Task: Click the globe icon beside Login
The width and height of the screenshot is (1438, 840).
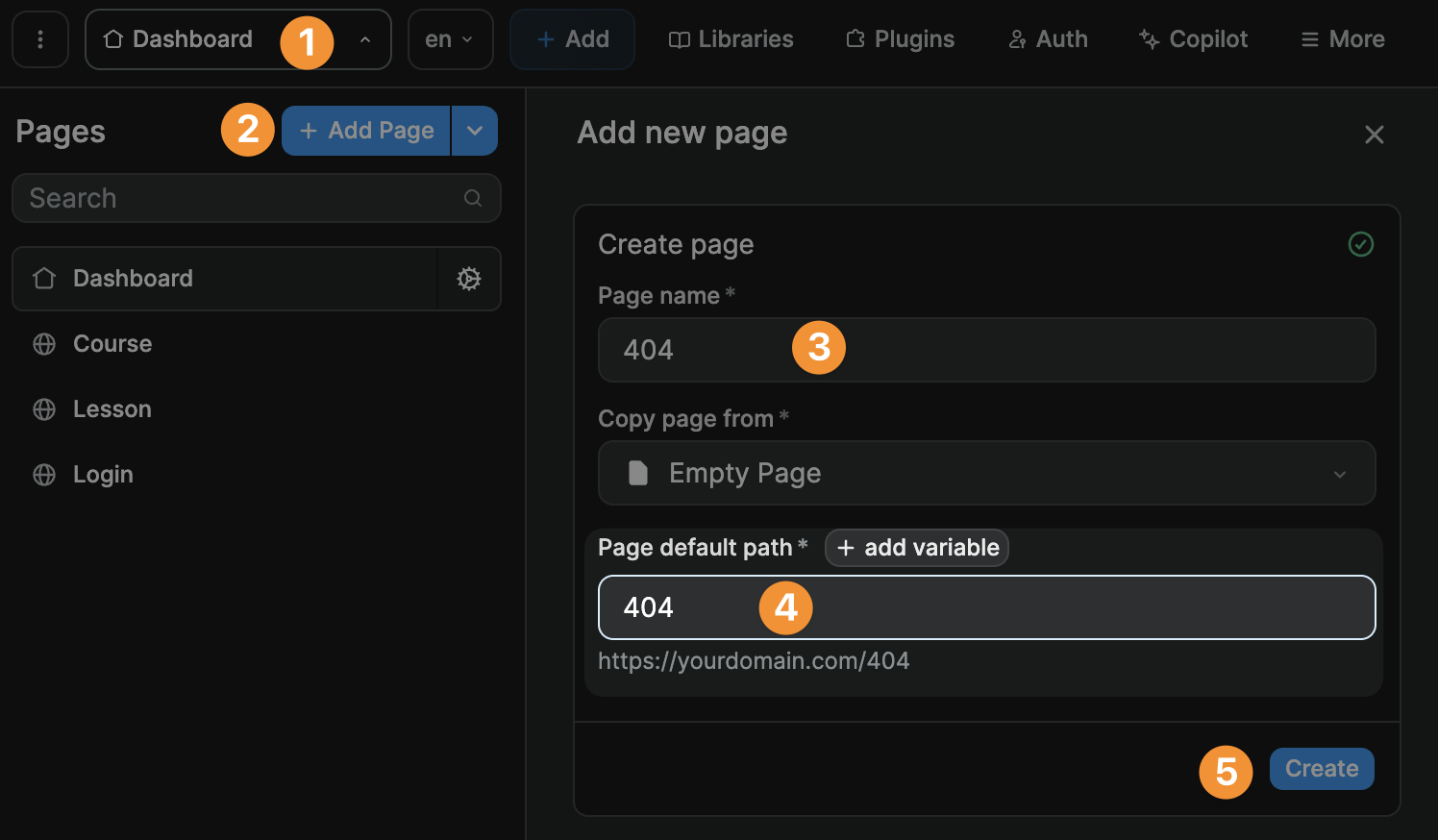Action: [x=44, y=475]
